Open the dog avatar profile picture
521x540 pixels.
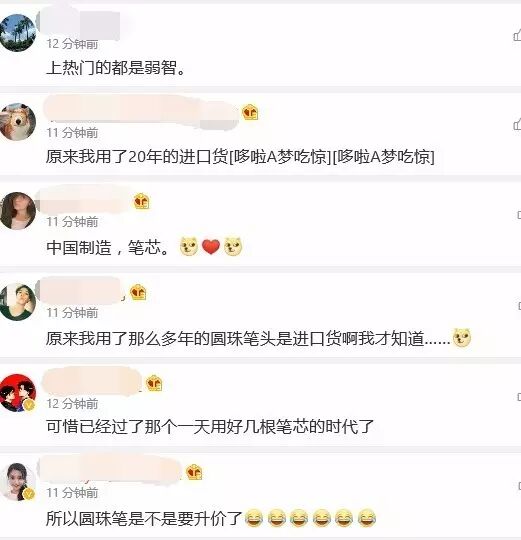[x=18, y=122]
